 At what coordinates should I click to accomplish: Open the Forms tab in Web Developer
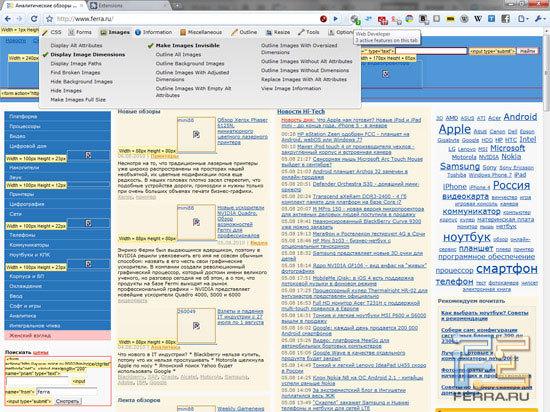click(80, 32)
